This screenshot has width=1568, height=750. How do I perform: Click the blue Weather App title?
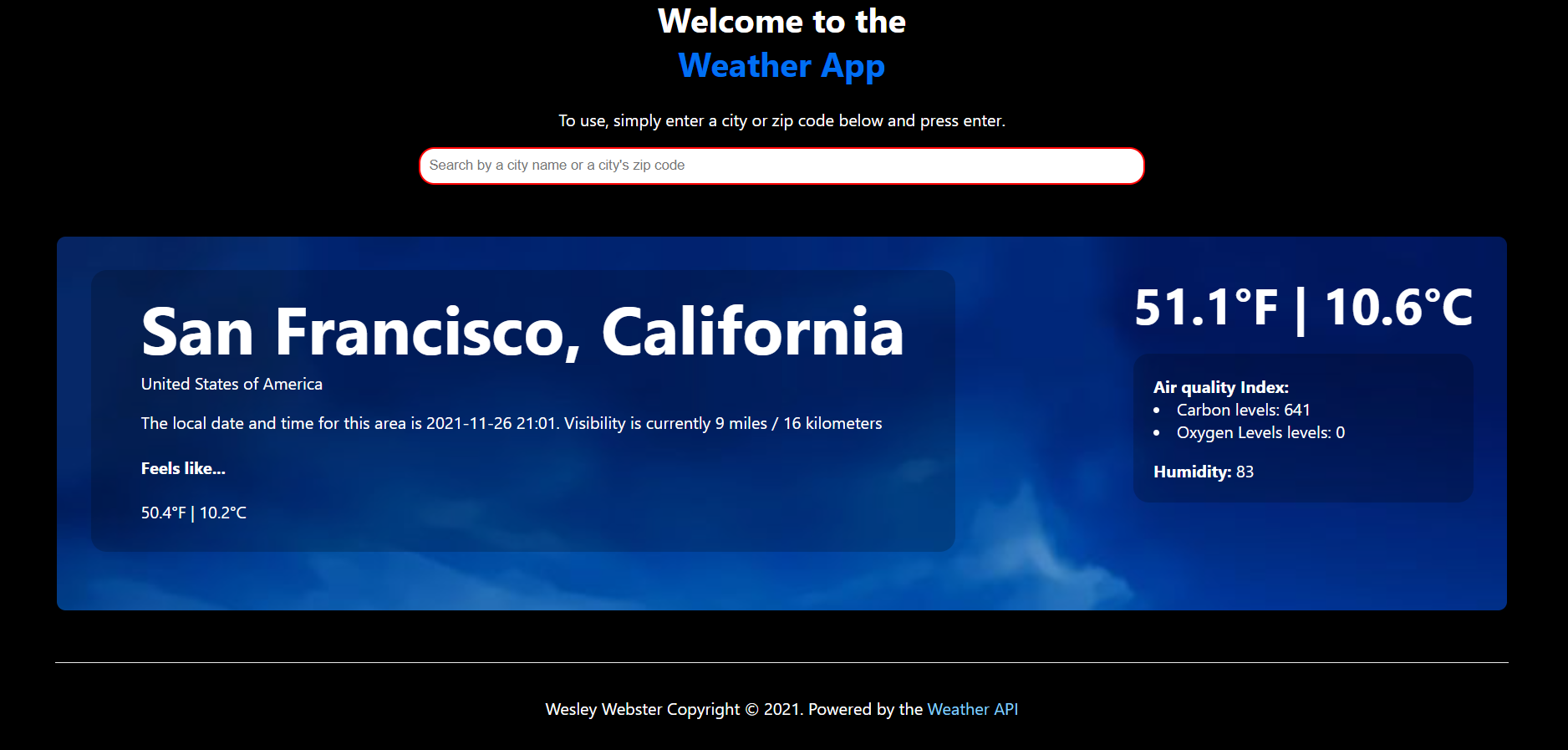tap(781, 66)
